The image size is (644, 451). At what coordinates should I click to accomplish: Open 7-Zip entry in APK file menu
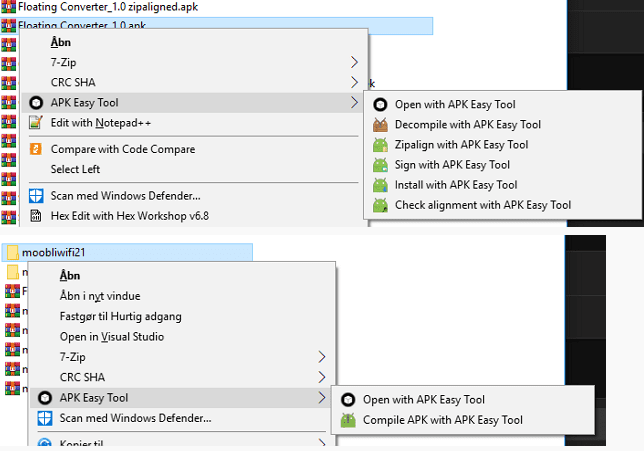[x=194, y=62]
